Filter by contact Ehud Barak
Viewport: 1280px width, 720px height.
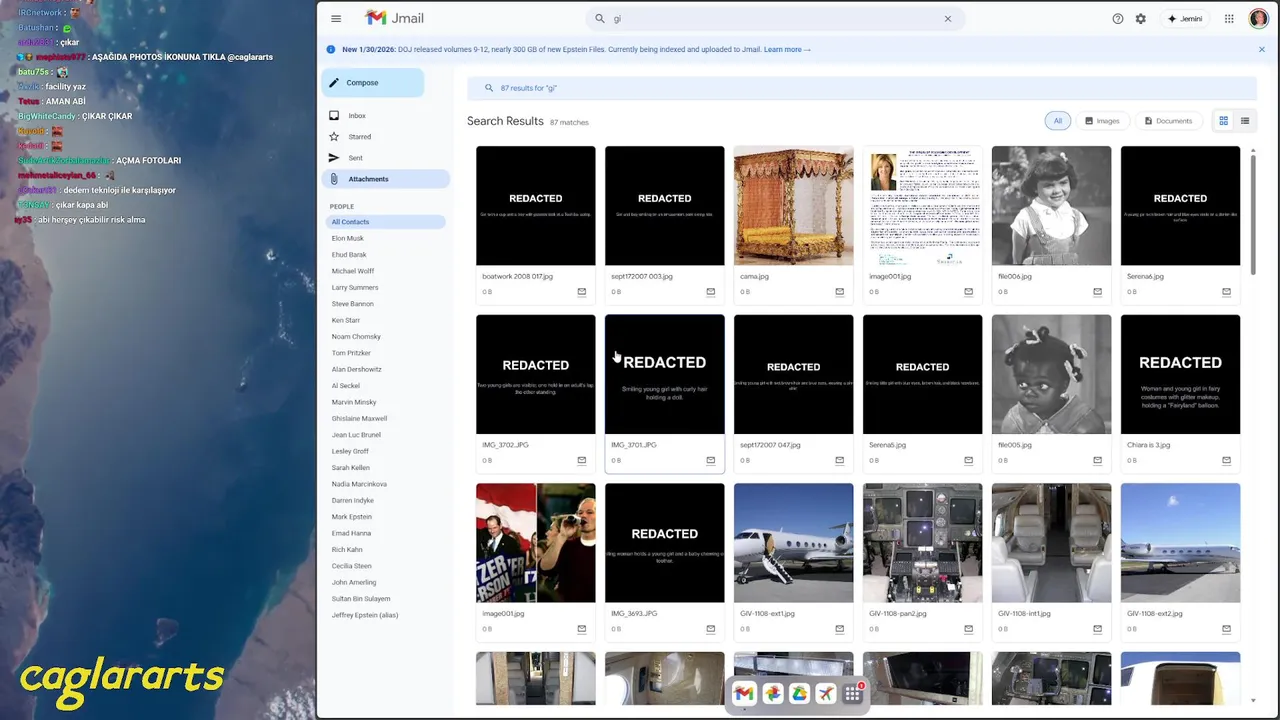(x=349, y=255)
